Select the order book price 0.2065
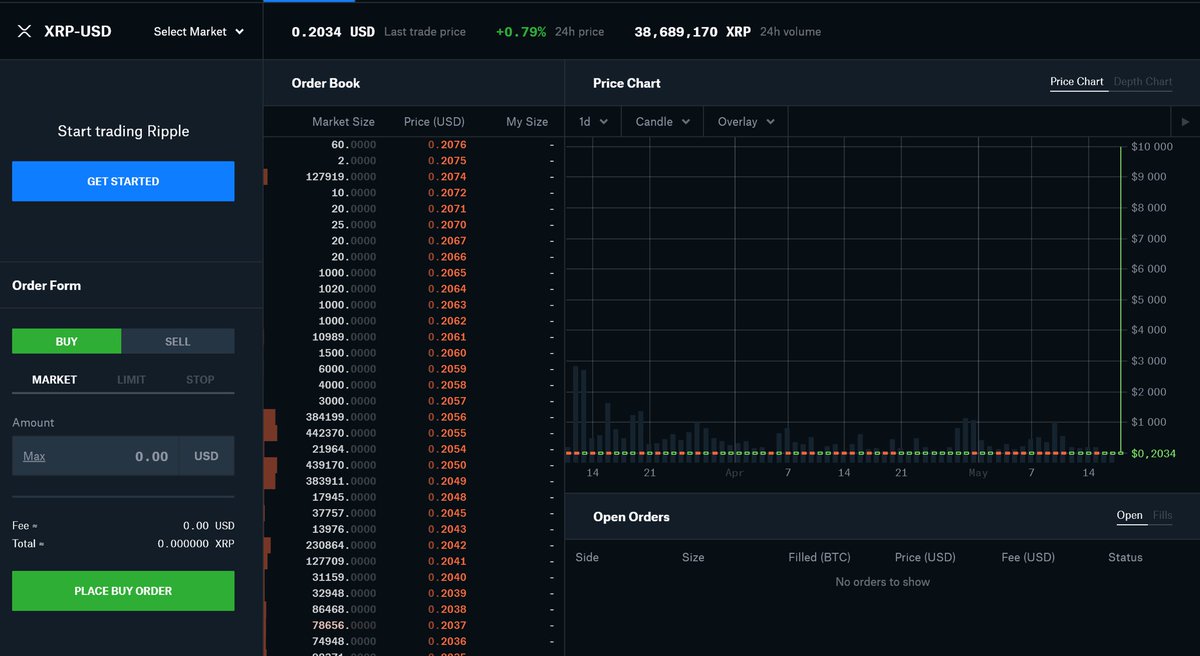This screenshot has width=1200, height=656. tap(447, 273)
